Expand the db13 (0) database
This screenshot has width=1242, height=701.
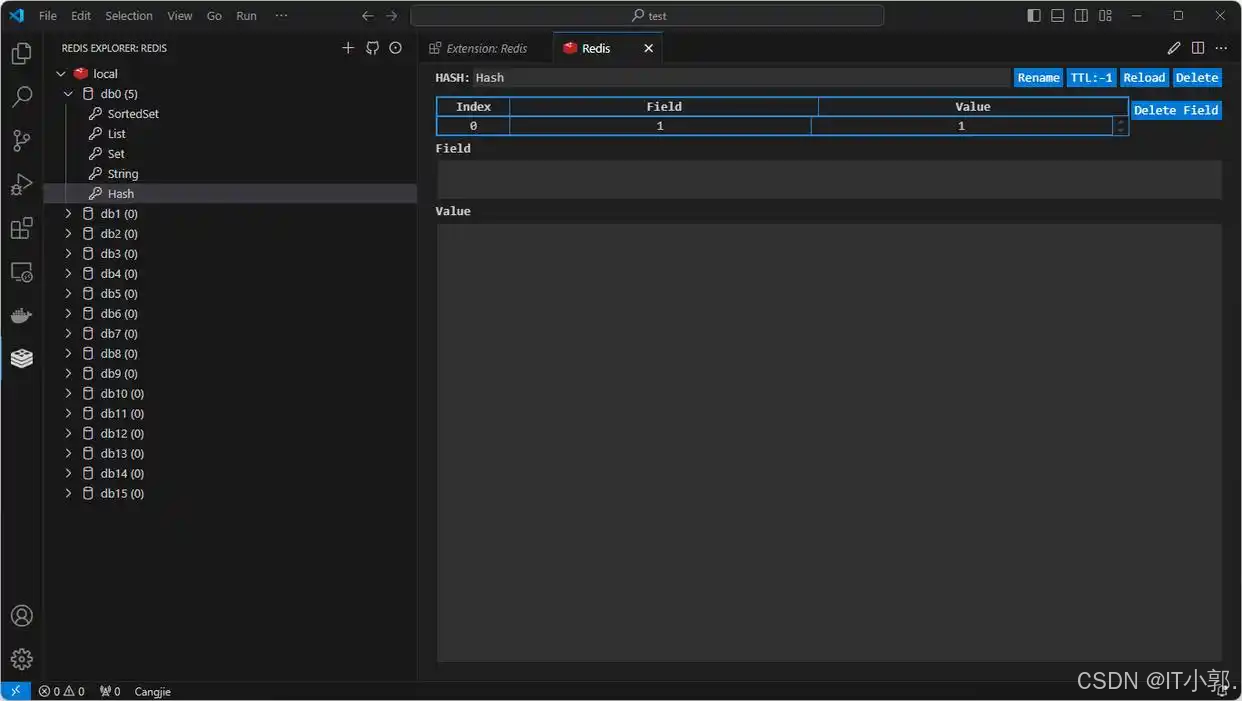click(x=69, y=454)
